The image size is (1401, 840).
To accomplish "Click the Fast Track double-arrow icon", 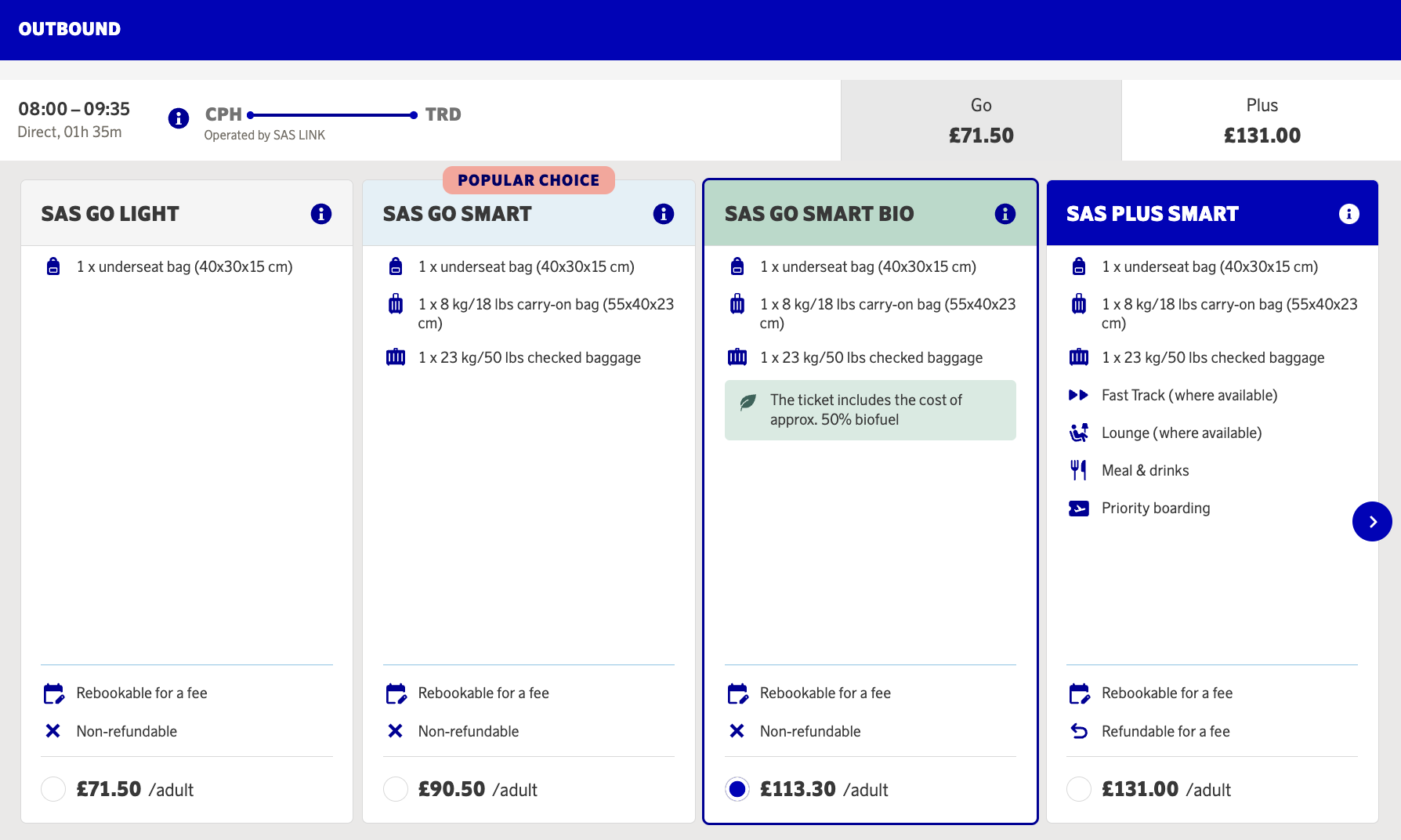I will pos(1079,395).
